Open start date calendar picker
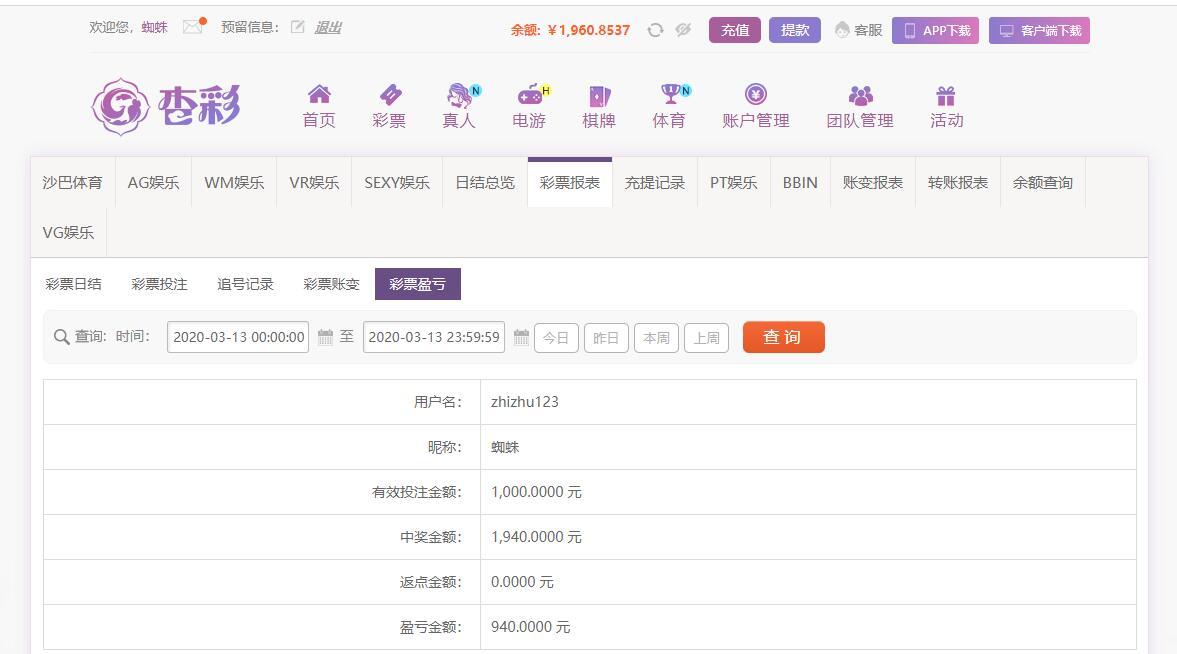The height and width of the screenshot is (654, 1177). pos(325,337)
